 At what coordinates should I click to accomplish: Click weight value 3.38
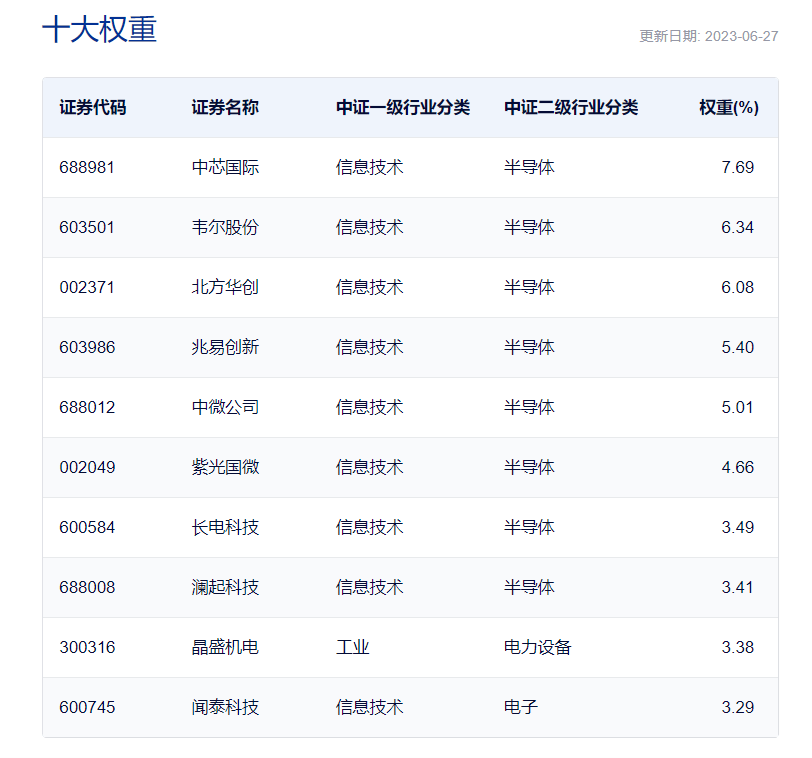click(738, 648)
